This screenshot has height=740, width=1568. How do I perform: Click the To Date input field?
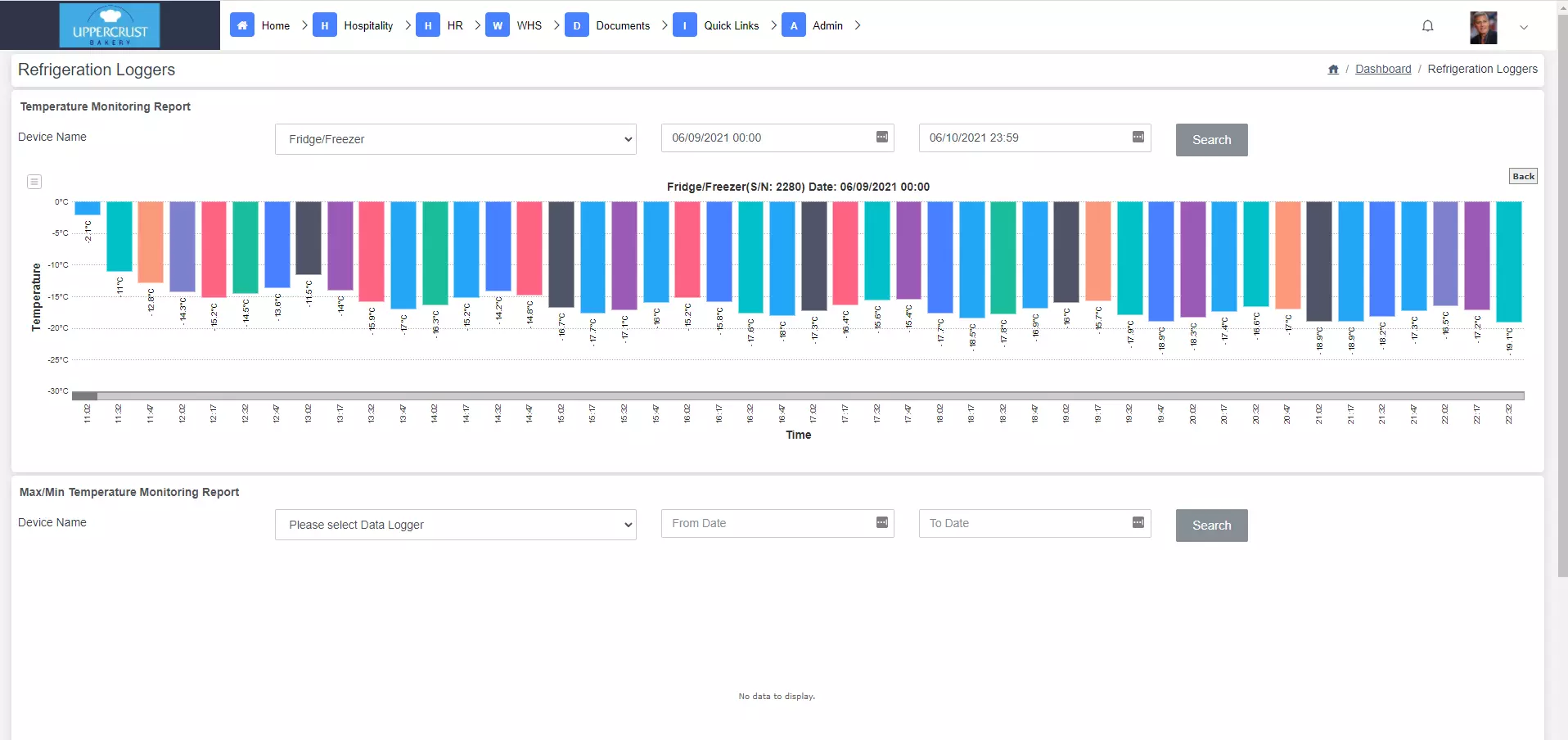coord(1023,523)
